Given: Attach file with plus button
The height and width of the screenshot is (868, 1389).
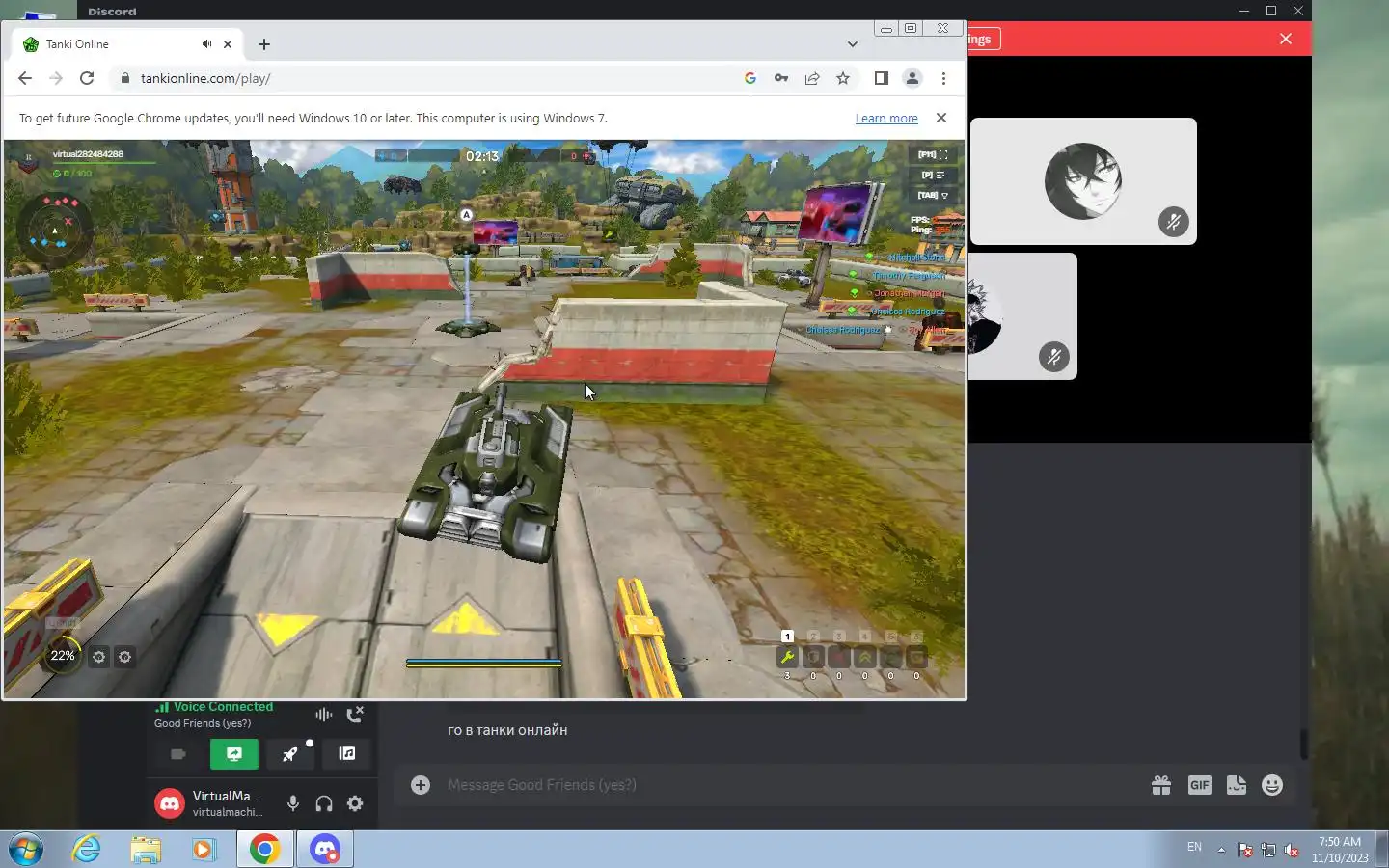Looking at the screenshot, I should 421,785.
